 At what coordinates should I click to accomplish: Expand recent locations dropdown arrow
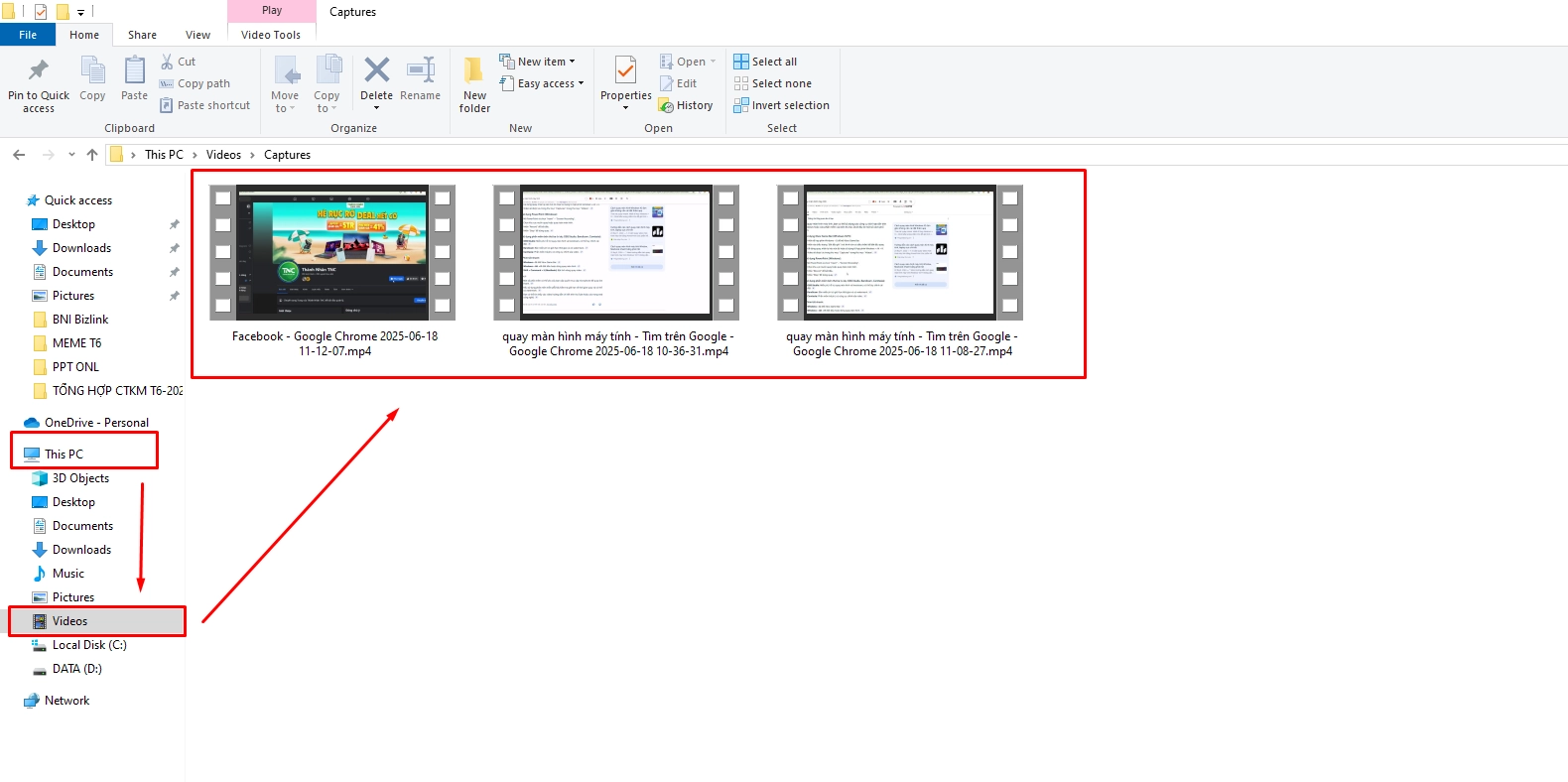tap(71, 155)
